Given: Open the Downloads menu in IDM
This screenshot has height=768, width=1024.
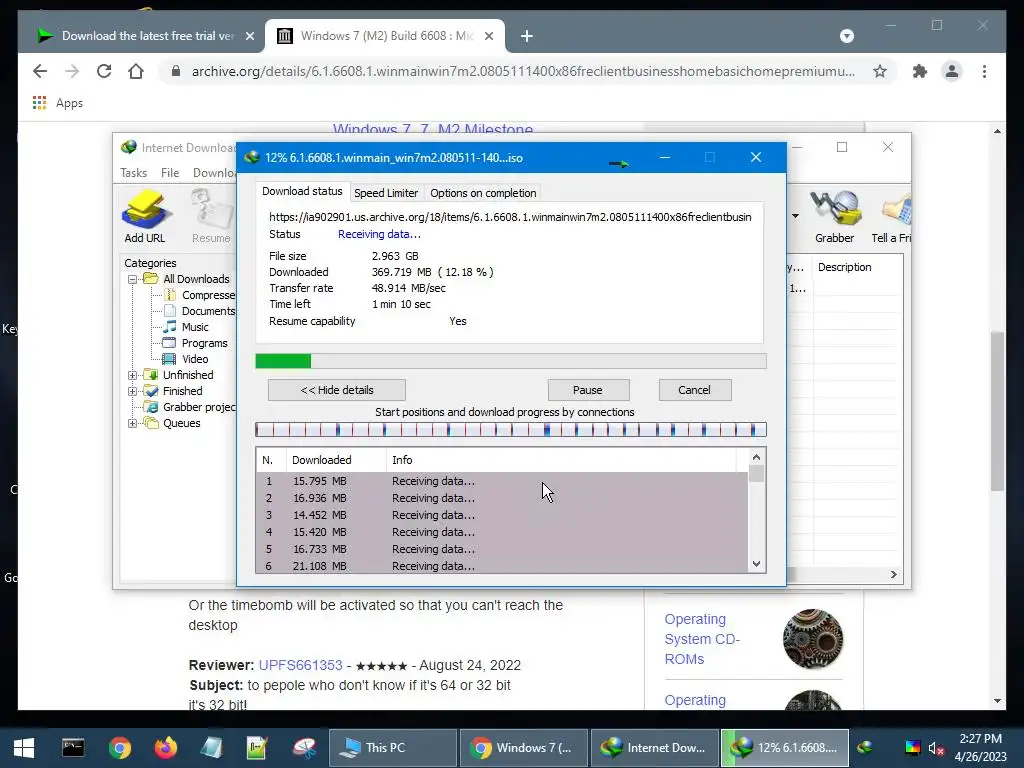Looking at the screenshot, I should (214, 172).
